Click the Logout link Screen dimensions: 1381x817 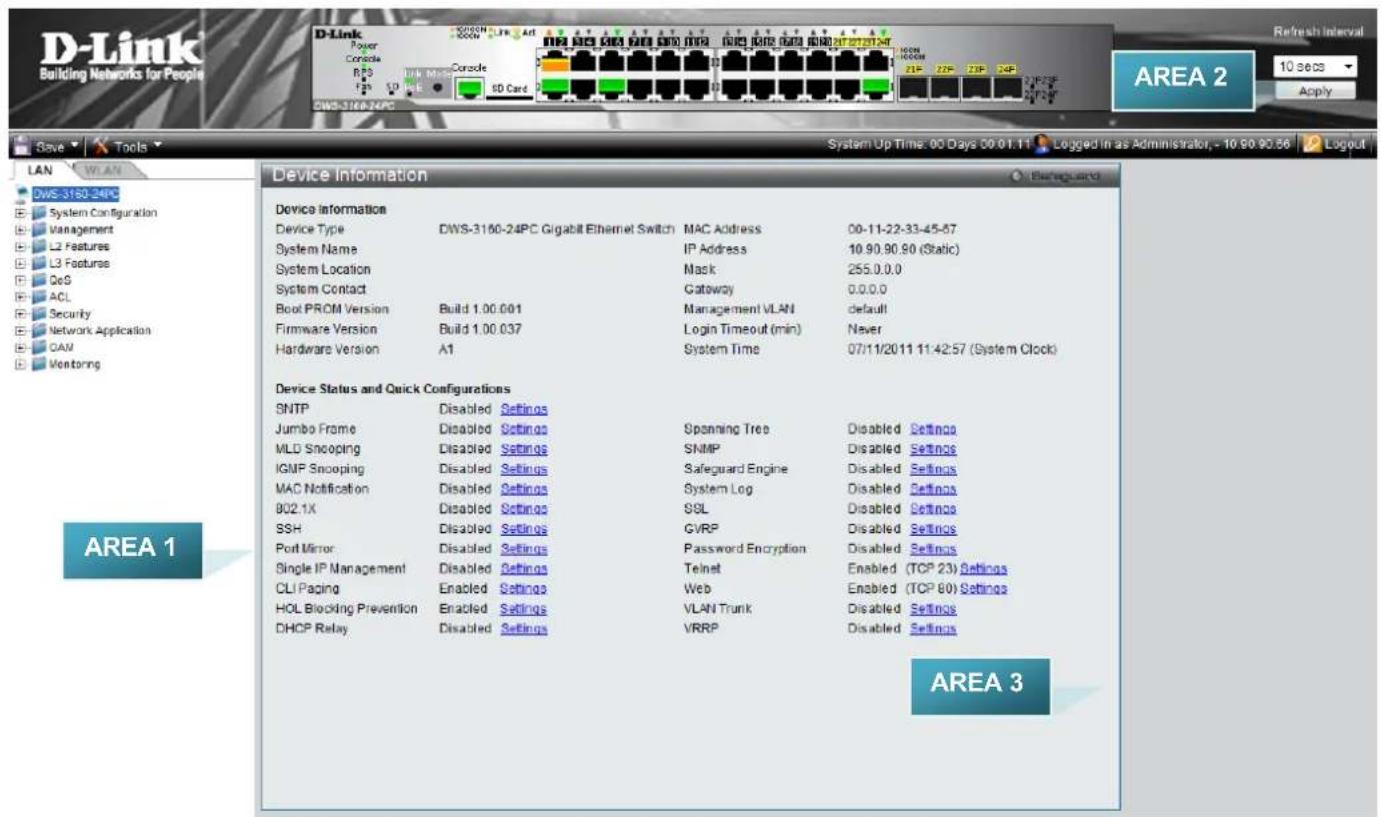coord(1345,146)
